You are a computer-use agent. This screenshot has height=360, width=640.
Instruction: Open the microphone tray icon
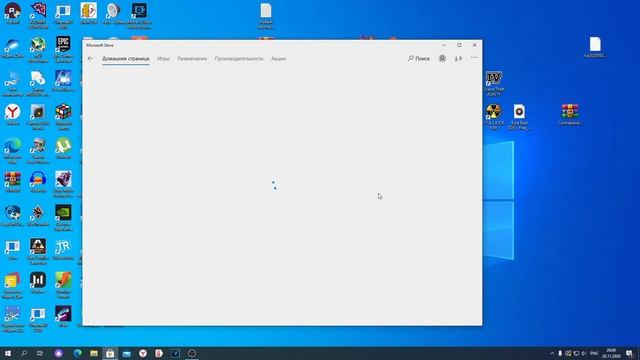click(x=560, y=353)
